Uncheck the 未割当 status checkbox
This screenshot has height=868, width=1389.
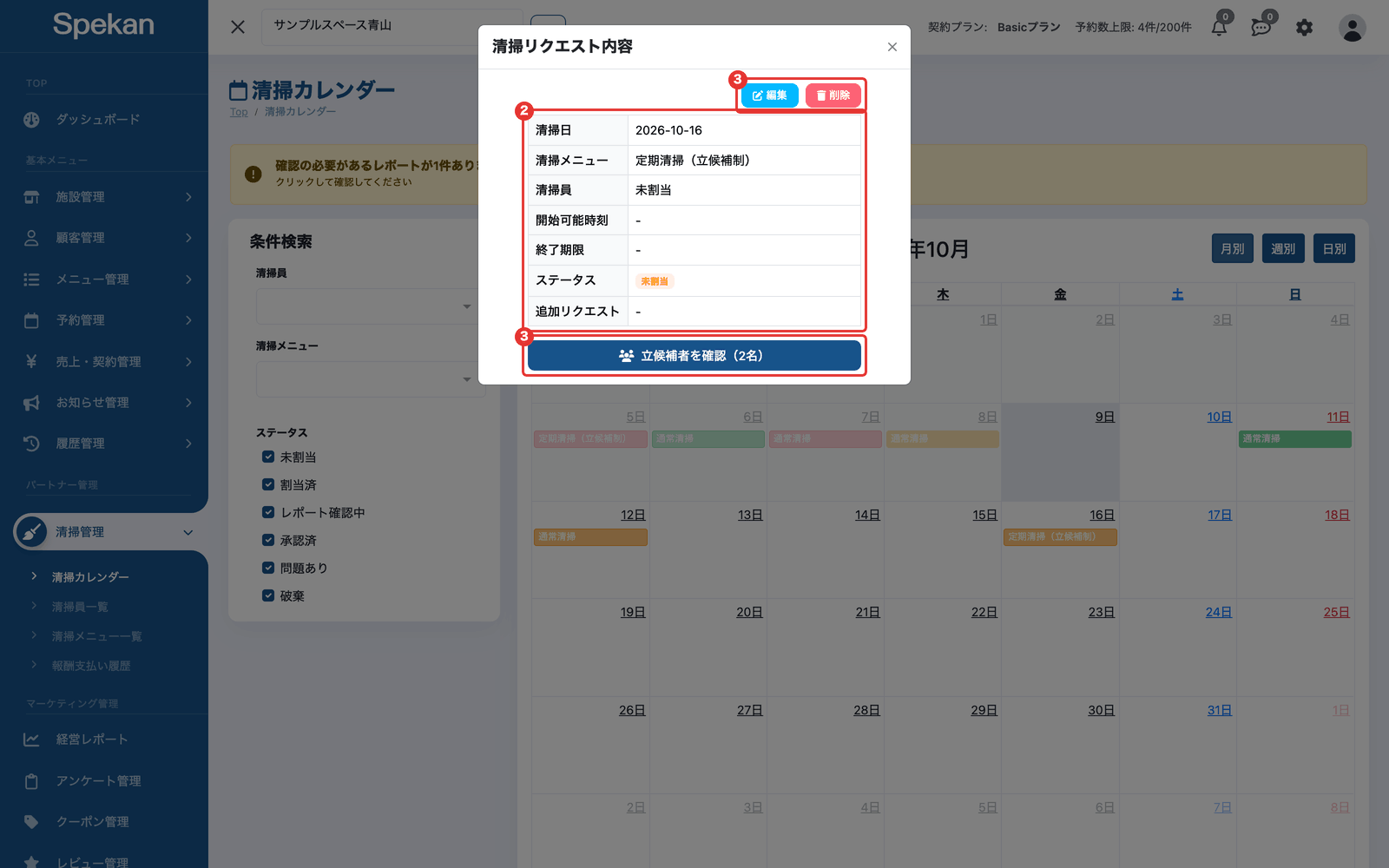pos(268,457)
